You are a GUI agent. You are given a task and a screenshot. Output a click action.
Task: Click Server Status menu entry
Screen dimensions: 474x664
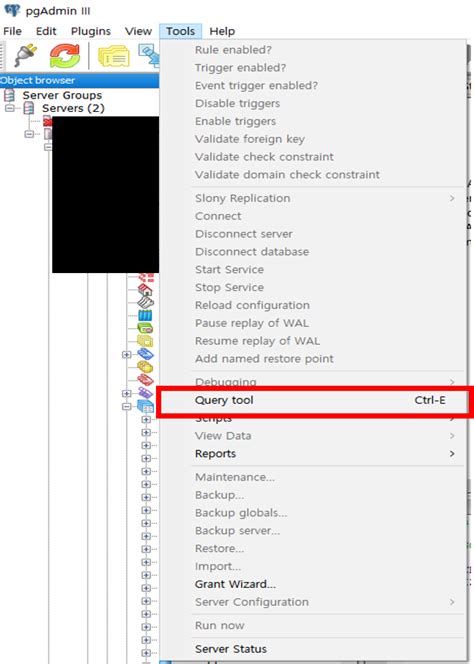click(x=231, y=649)
